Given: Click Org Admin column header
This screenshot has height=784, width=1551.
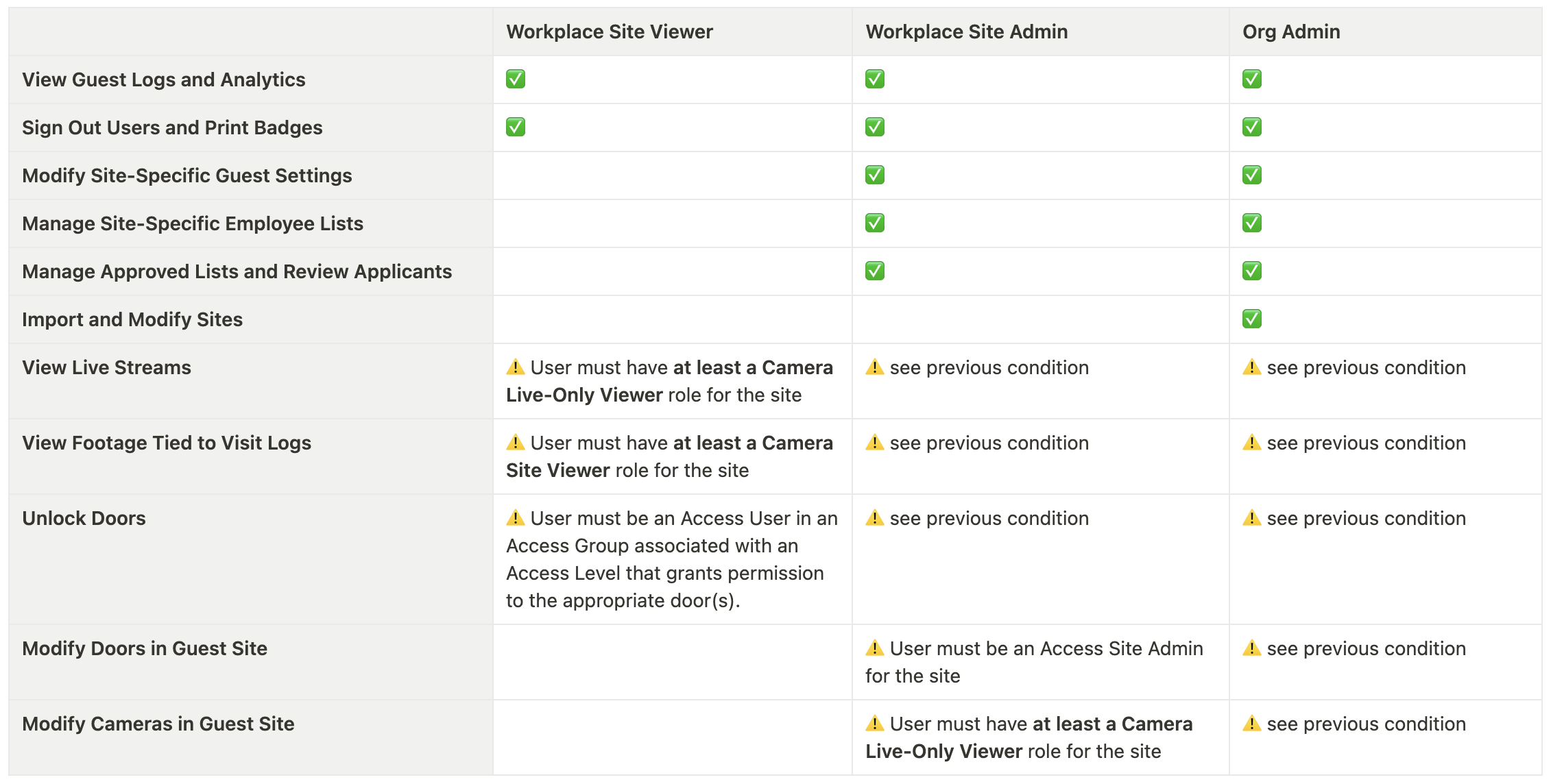Looking at the screenshot, I should pyautogui.click(x=1291, y=32).
